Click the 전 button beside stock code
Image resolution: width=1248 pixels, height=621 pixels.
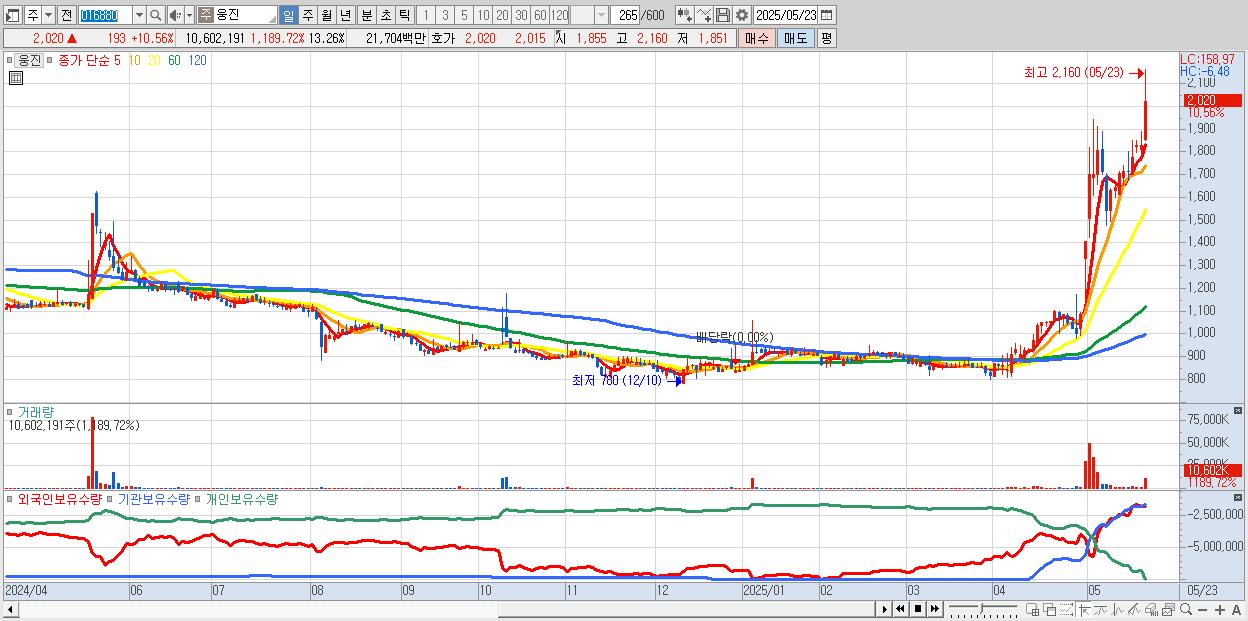pos(66,15)
